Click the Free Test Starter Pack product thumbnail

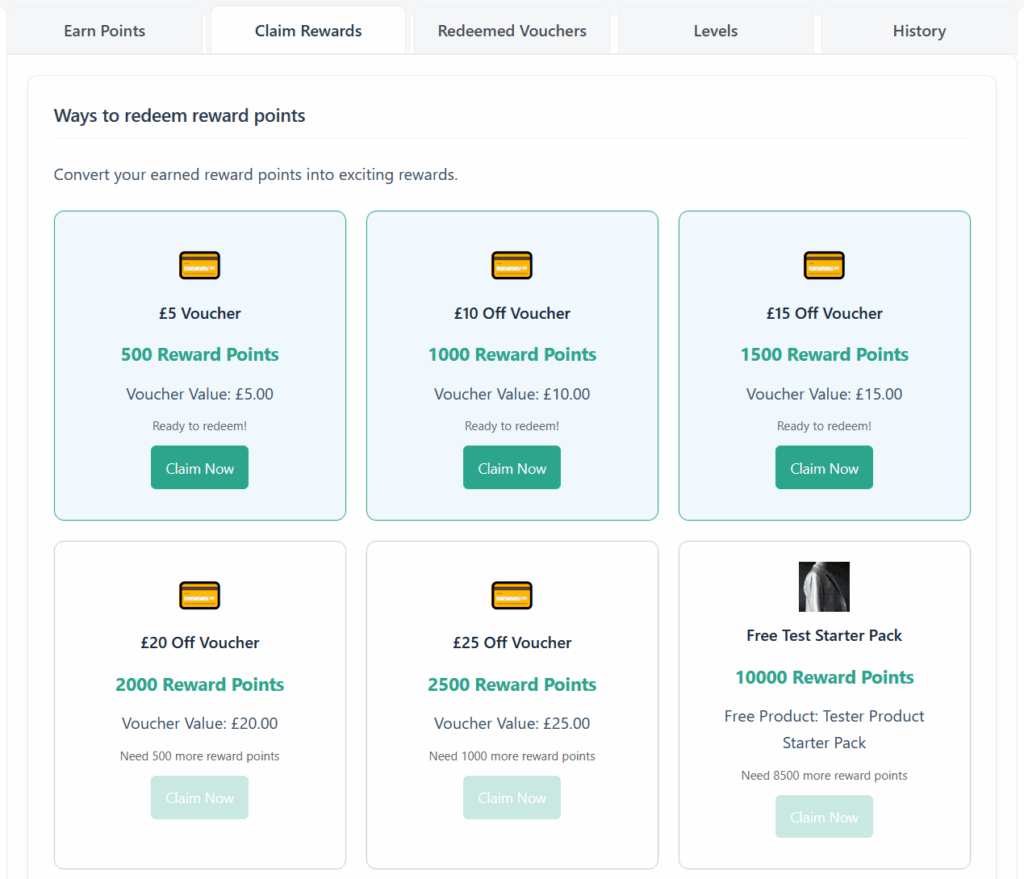click(x=823, y=586)
